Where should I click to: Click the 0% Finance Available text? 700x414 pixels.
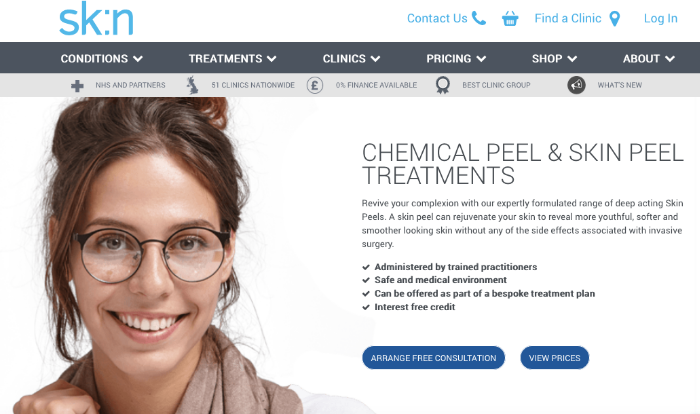point(376,85)
